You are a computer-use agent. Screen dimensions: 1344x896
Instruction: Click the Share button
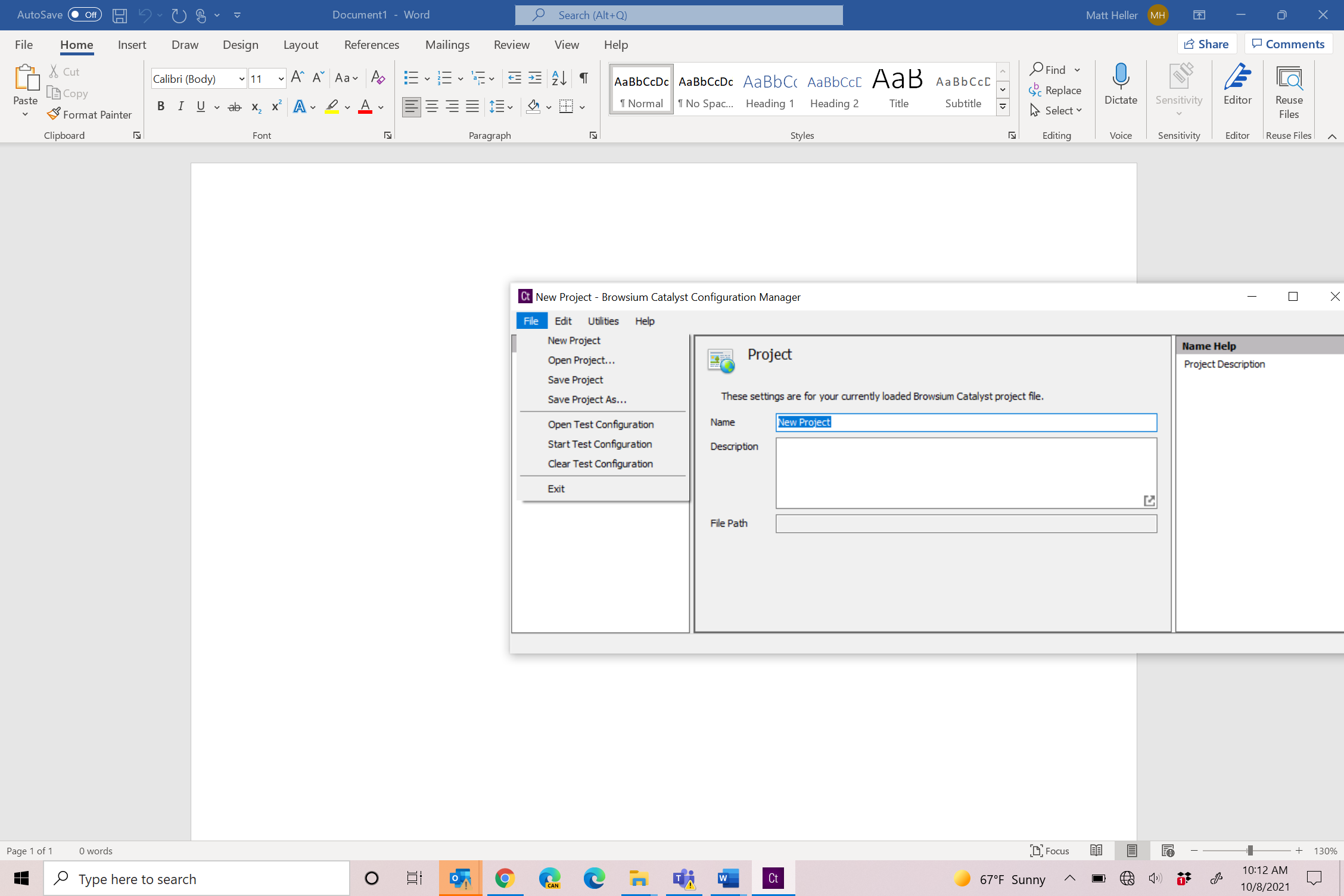[x=1206, y=44]
